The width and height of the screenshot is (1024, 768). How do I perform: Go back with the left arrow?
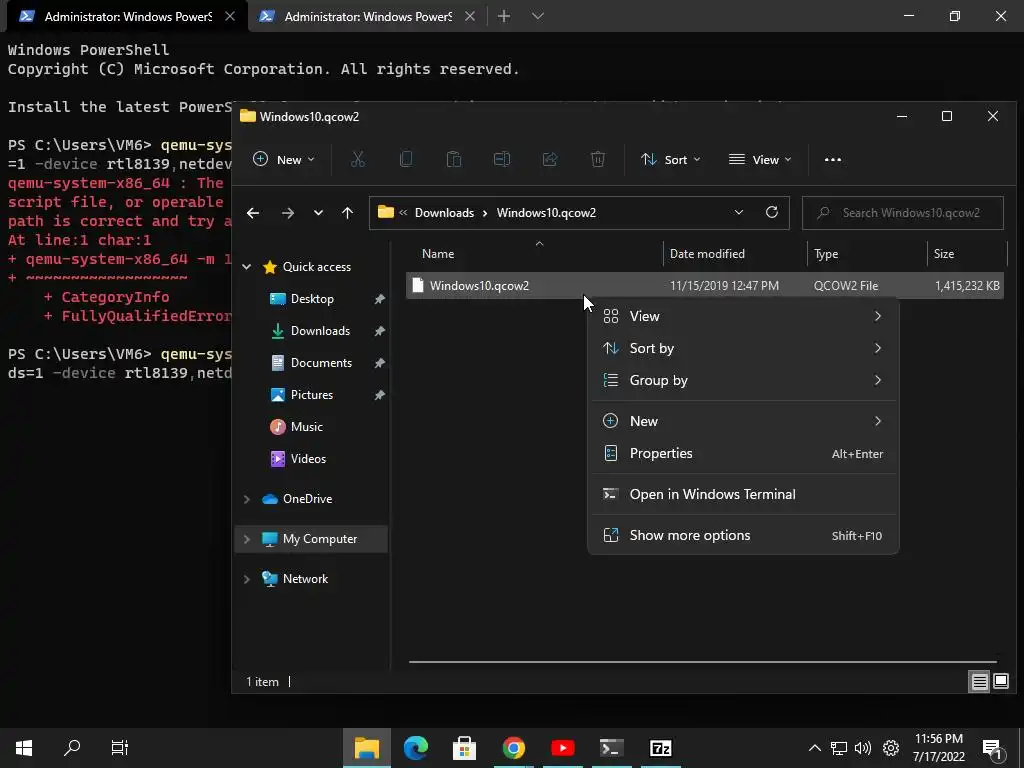253,213
